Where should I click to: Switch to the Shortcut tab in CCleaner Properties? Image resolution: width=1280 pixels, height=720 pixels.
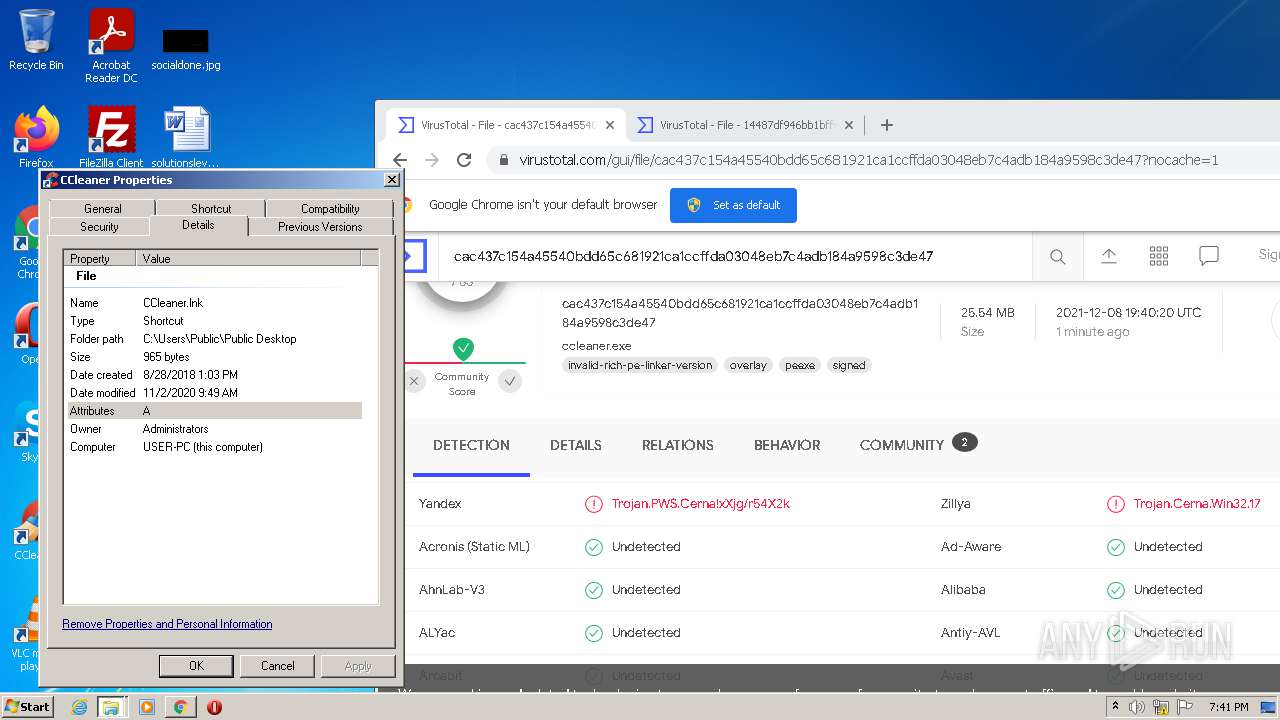coord(211,209)
